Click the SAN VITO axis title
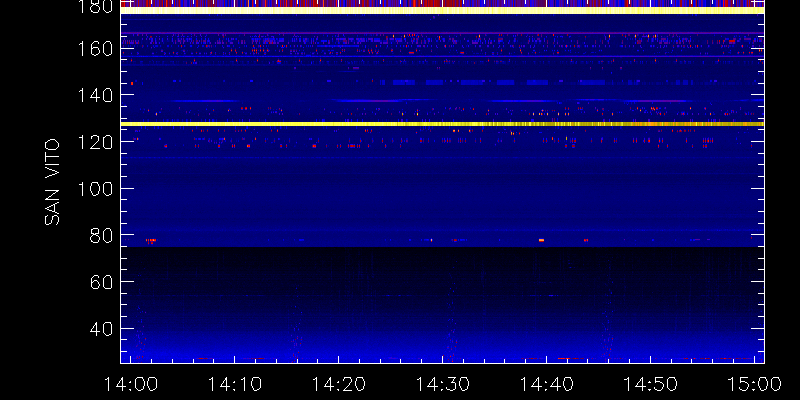 click(x=52, y=183)
